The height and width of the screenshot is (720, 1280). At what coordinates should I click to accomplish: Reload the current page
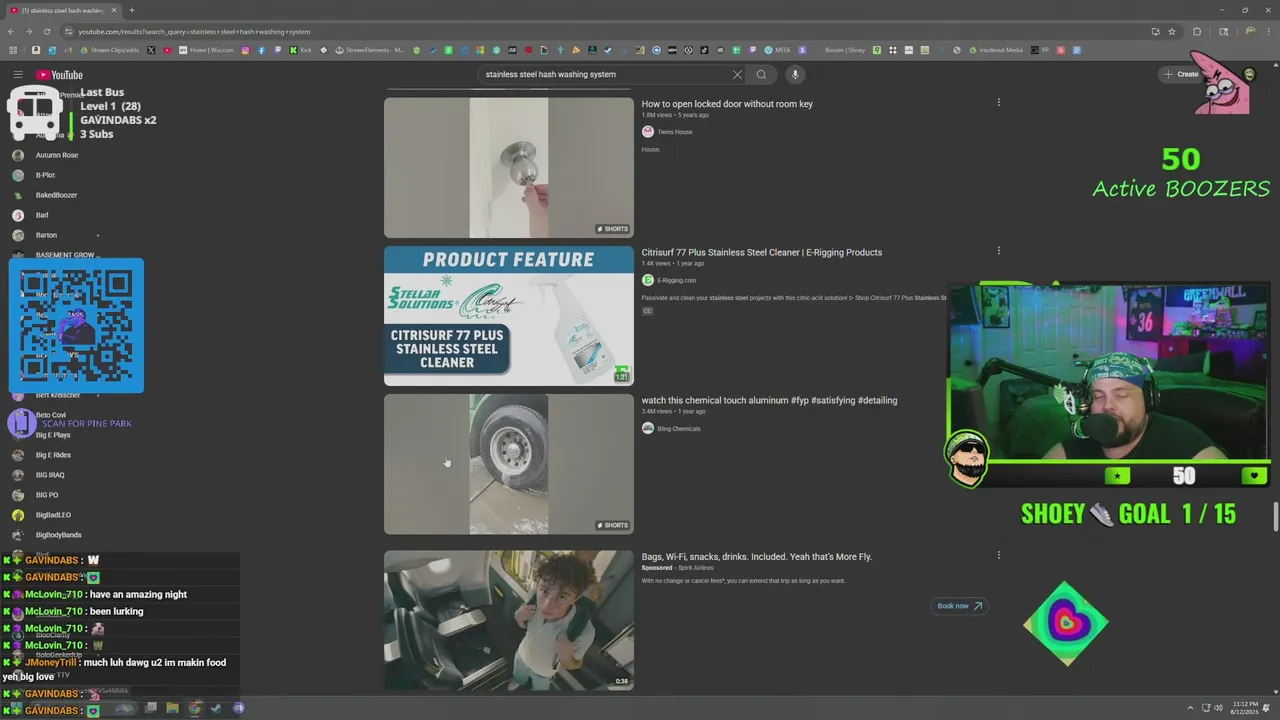45,31
